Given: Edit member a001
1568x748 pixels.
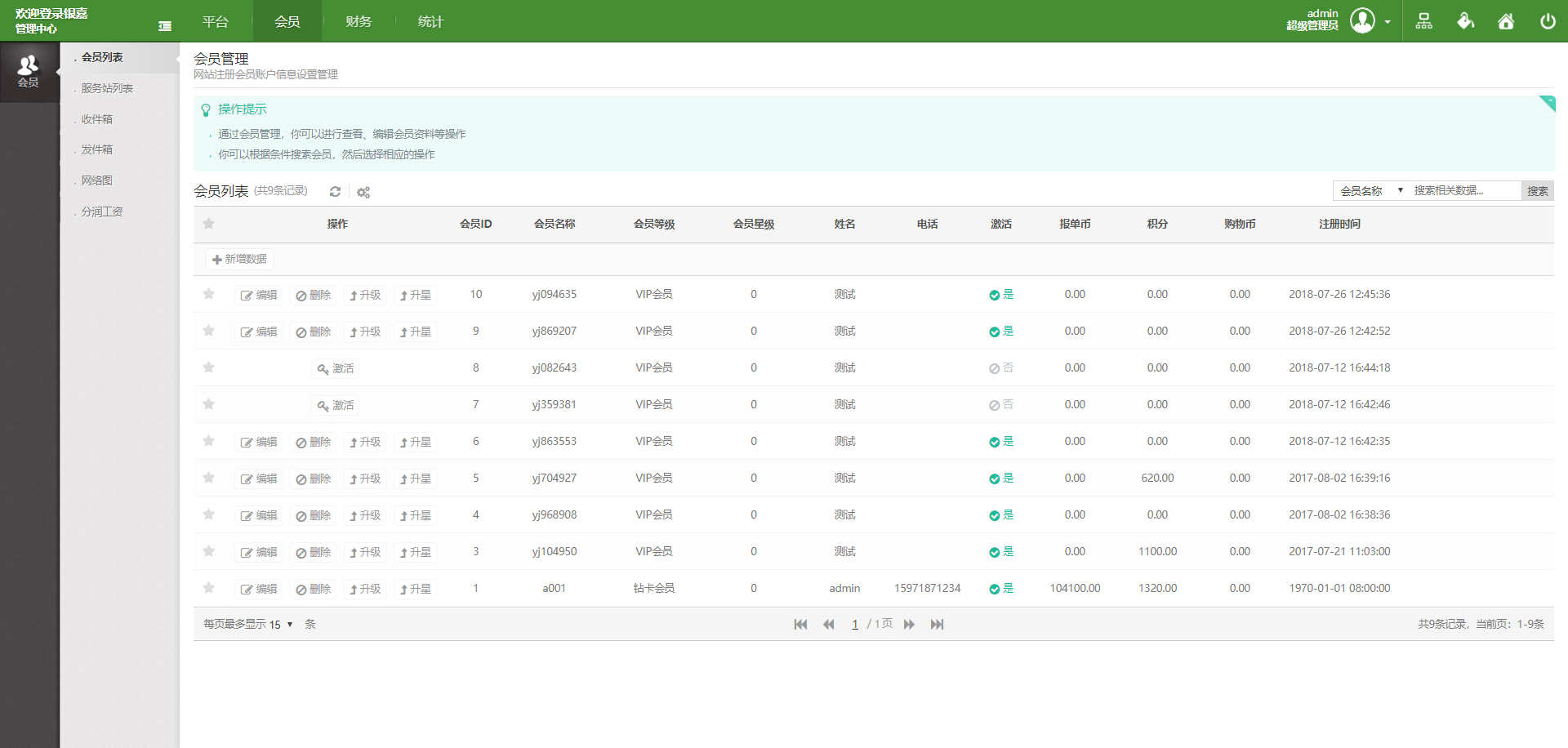Looking at the screenshot, I should coord(258,589).
